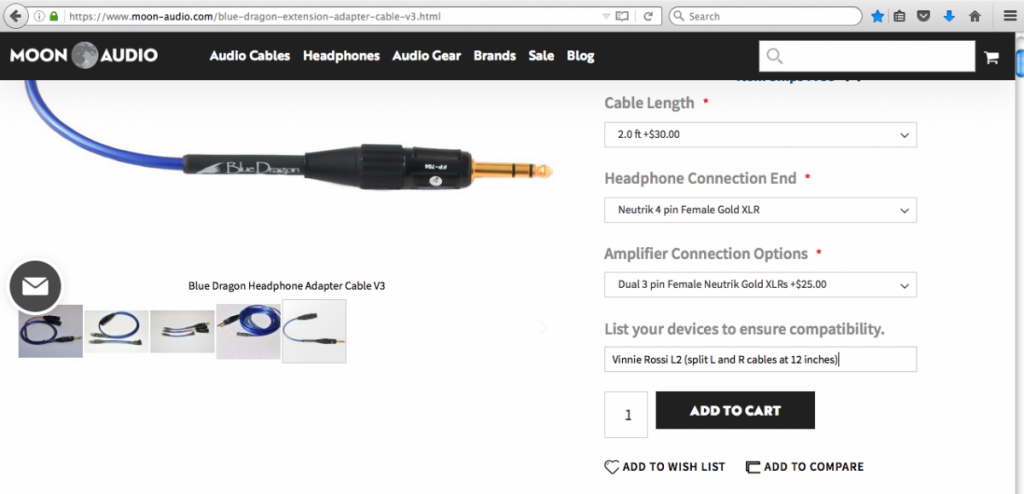Click the floating email contact icon

coord(35,286)
